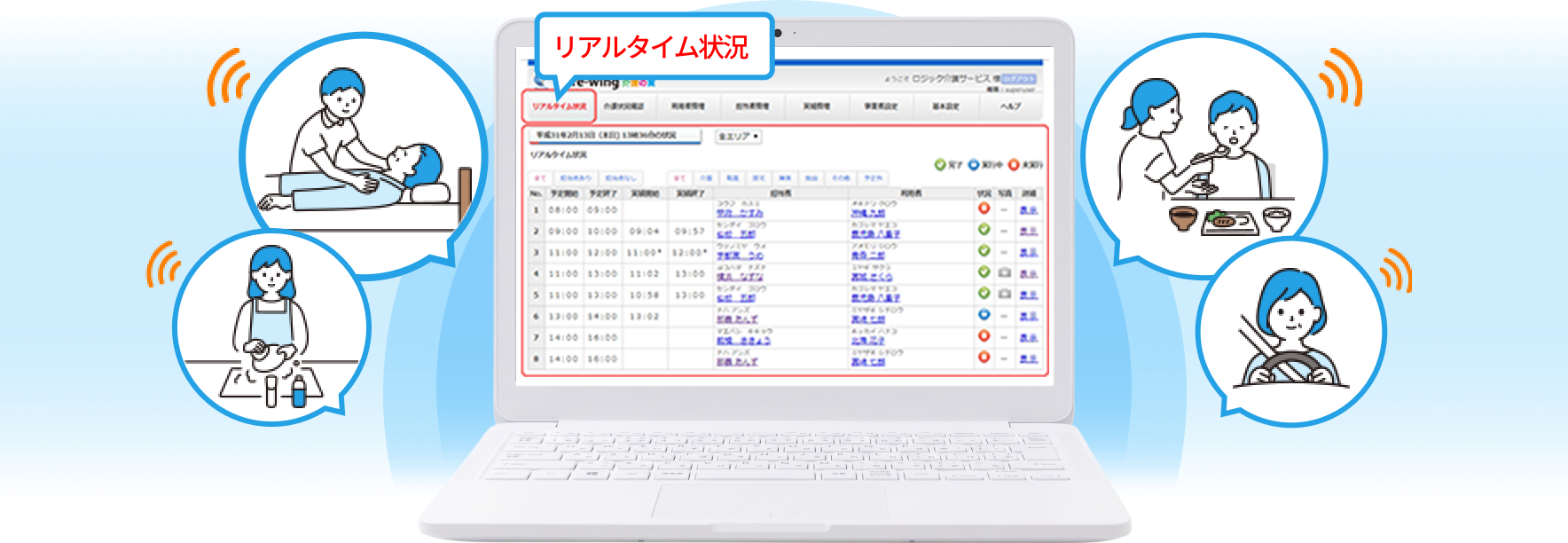The width and height of the screenshot is (1568, 543).
Task: Click the actual start time 11:02 in row 4
Action: click(644, 273)
